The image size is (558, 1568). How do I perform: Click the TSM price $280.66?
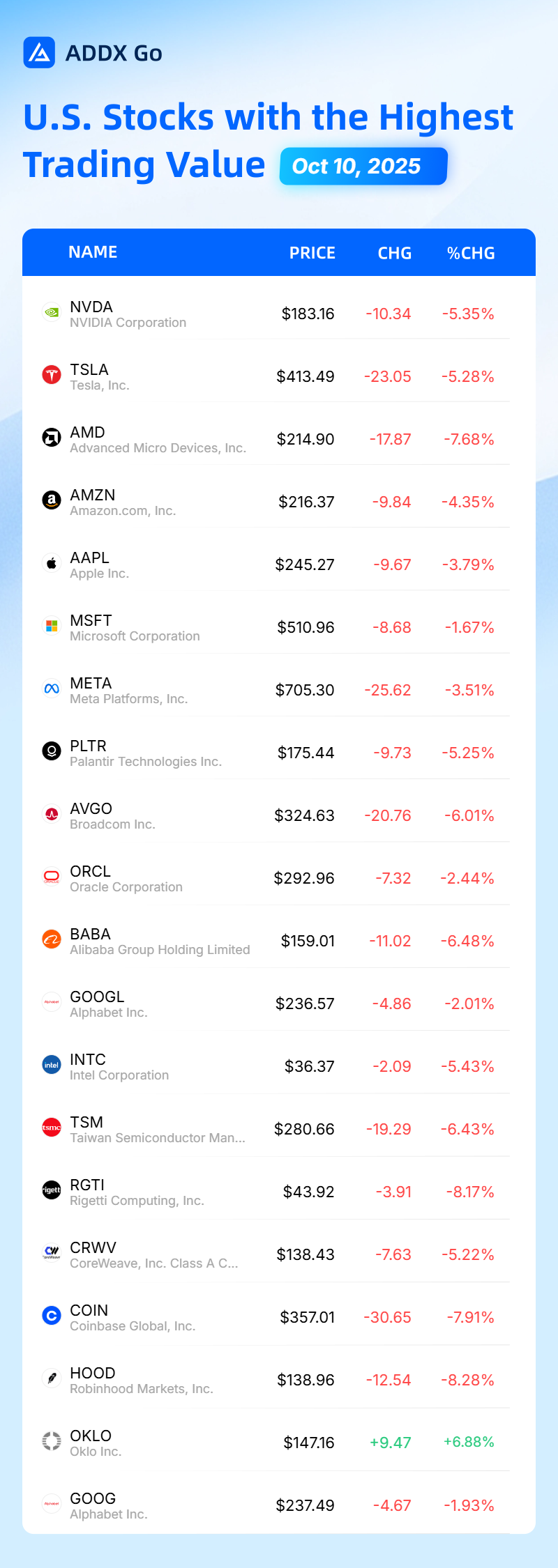point(304,1129)
